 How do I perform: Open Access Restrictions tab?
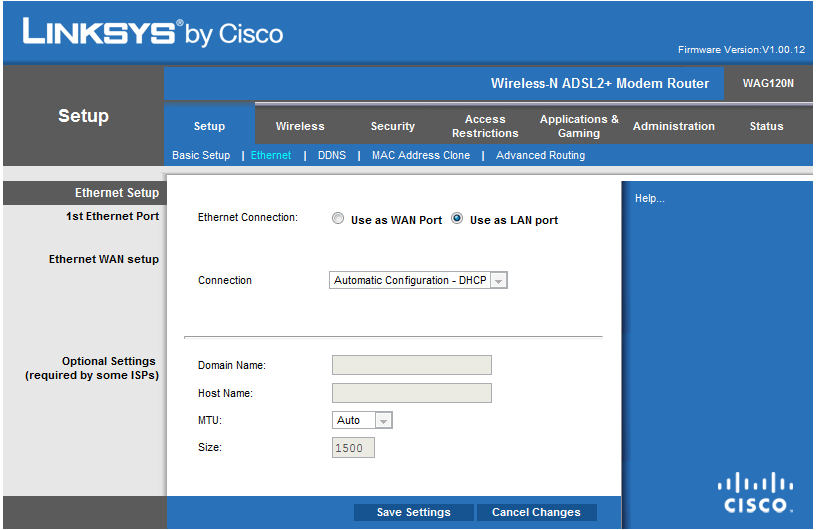[485, 127]
